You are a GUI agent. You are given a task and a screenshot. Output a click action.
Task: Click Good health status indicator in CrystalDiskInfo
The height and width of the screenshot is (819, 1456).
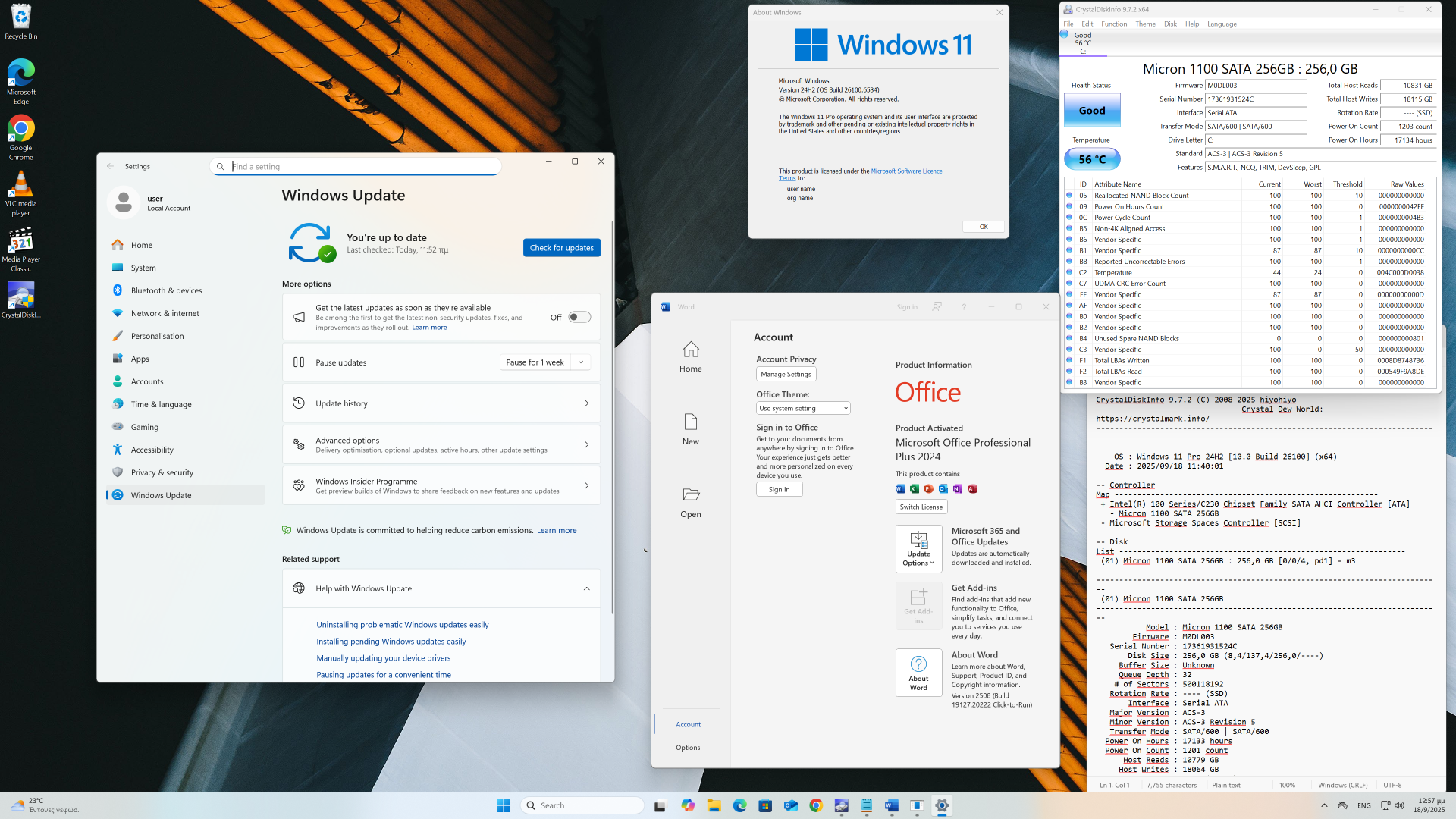click(x=1092, y=111)
